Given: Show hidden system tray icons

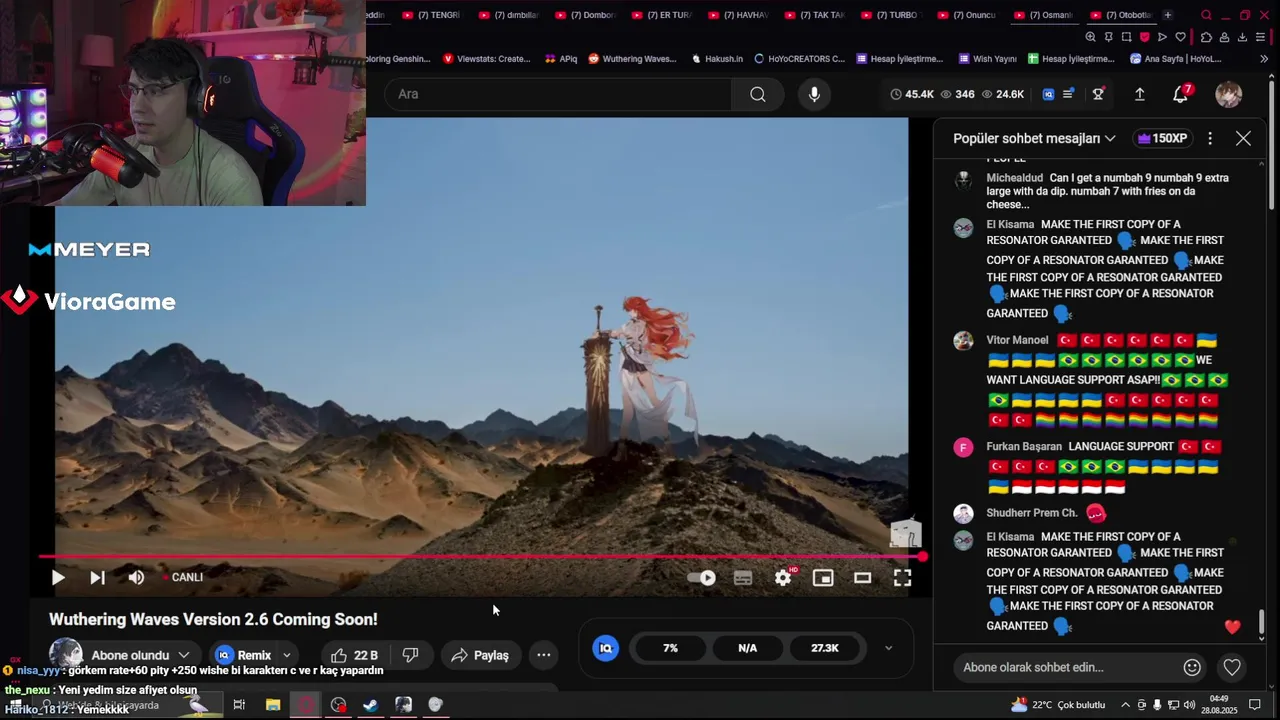Looking at the screenshot, I should 1125,705.
